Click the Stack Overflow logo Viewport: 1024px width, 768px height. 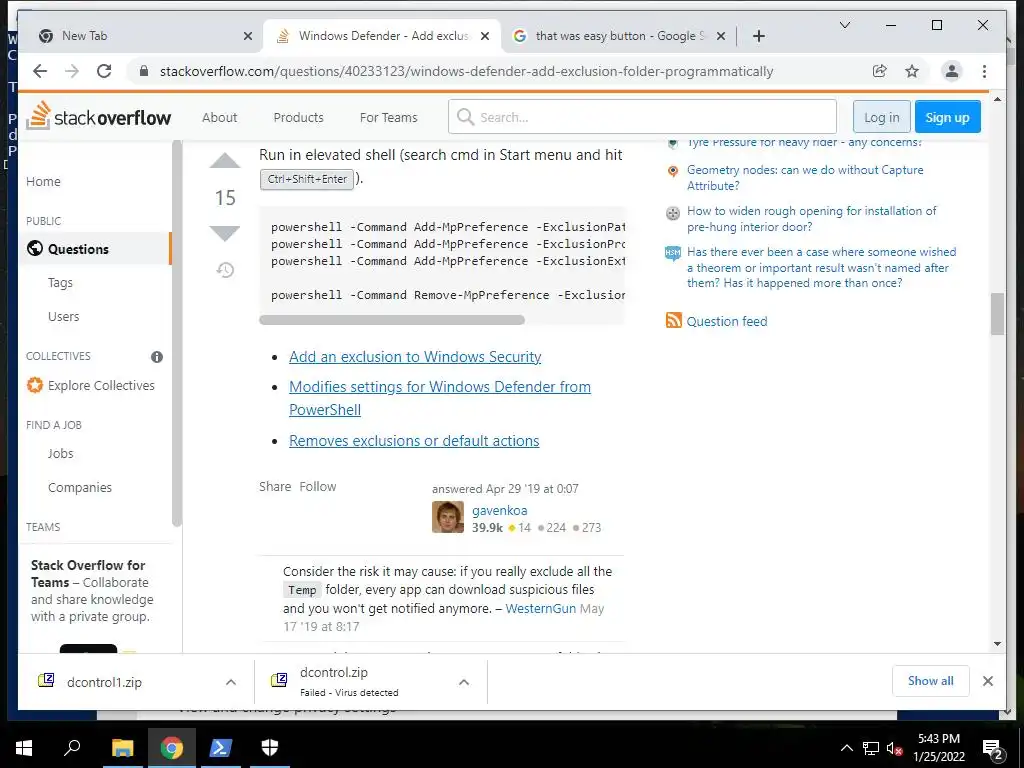pos(99,116)
